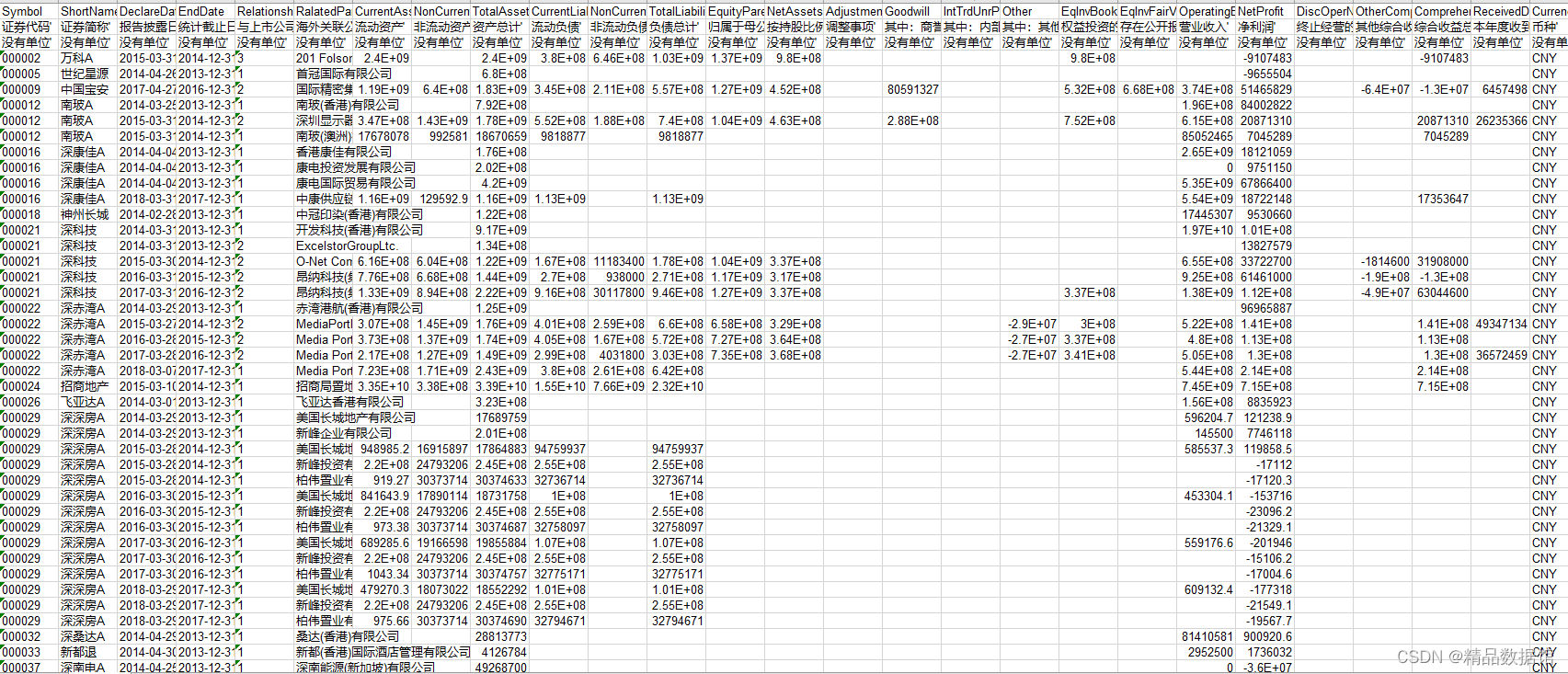The width and height of the screenshot is (1568, 674).
Task: Click the NetProfit column header cell
Action: (1265, 11)
